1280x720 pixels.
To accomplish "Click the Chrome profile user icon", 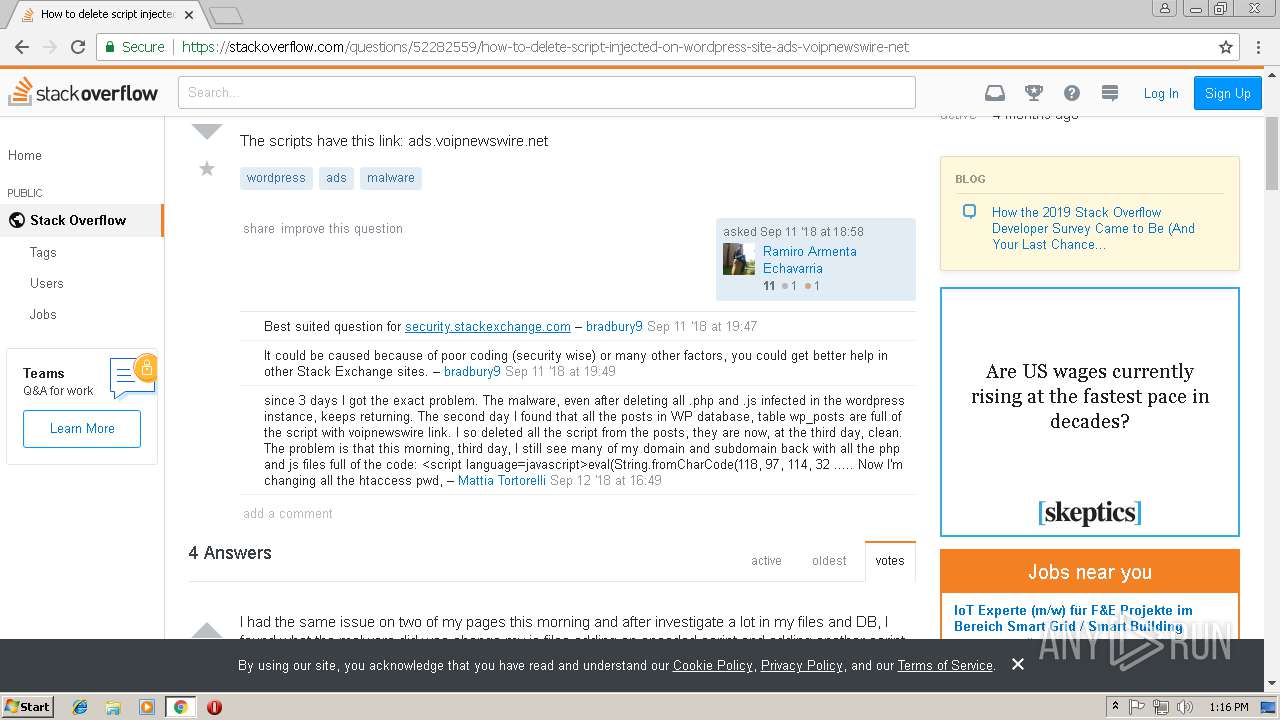I will pos(1164,9).
